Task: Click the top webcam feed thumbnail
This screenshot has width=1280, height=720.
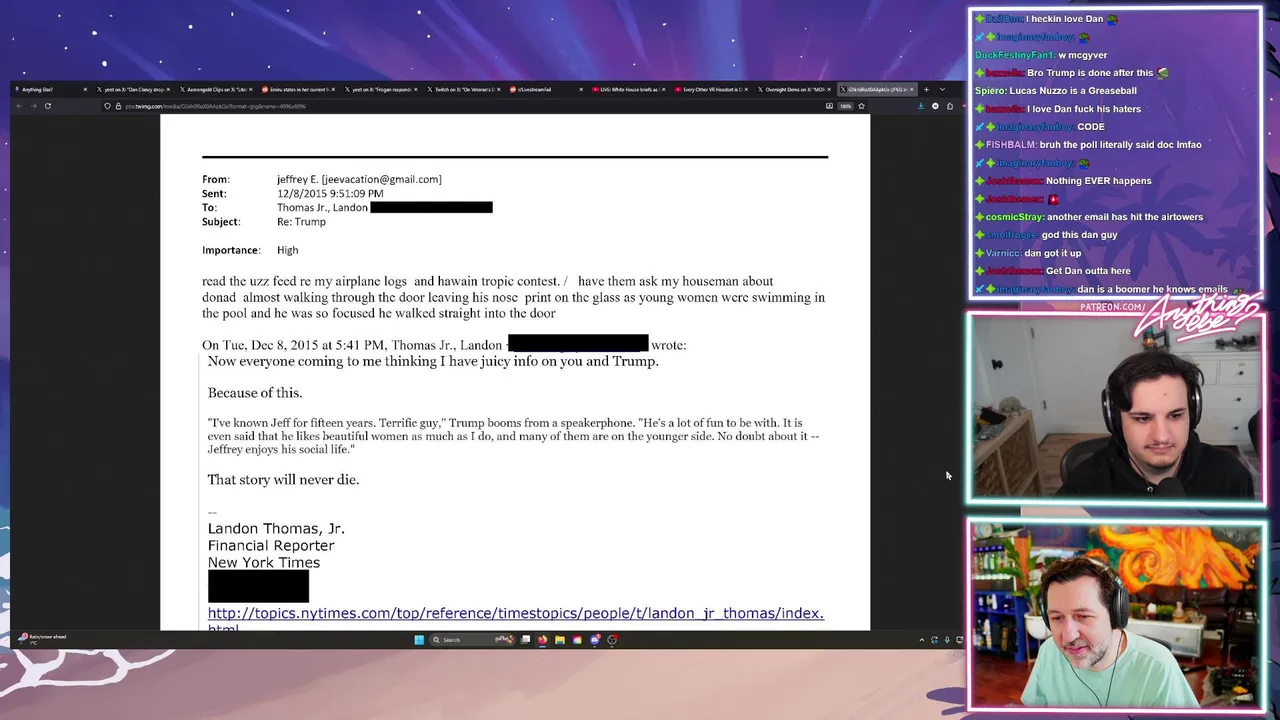Action: pyautogui.click(x=1115, y=407)
